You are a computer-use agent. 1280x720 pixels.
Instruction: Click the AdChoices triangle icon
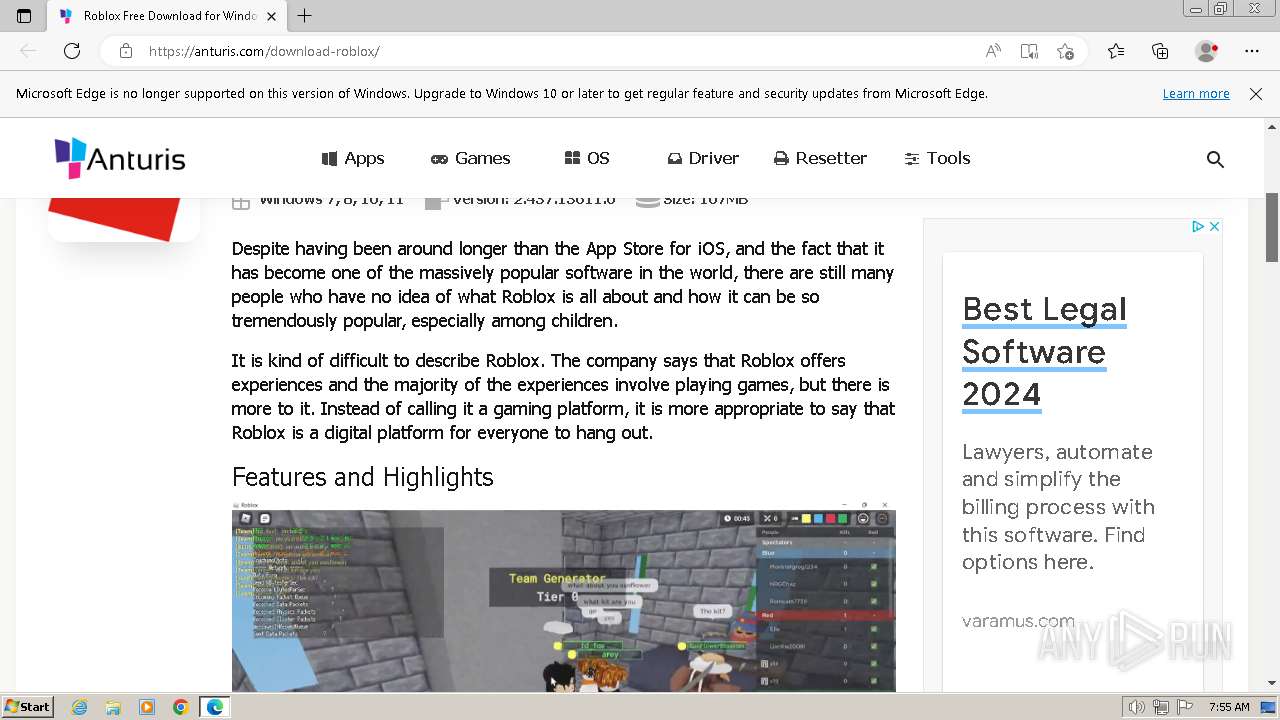point(1198,227)
